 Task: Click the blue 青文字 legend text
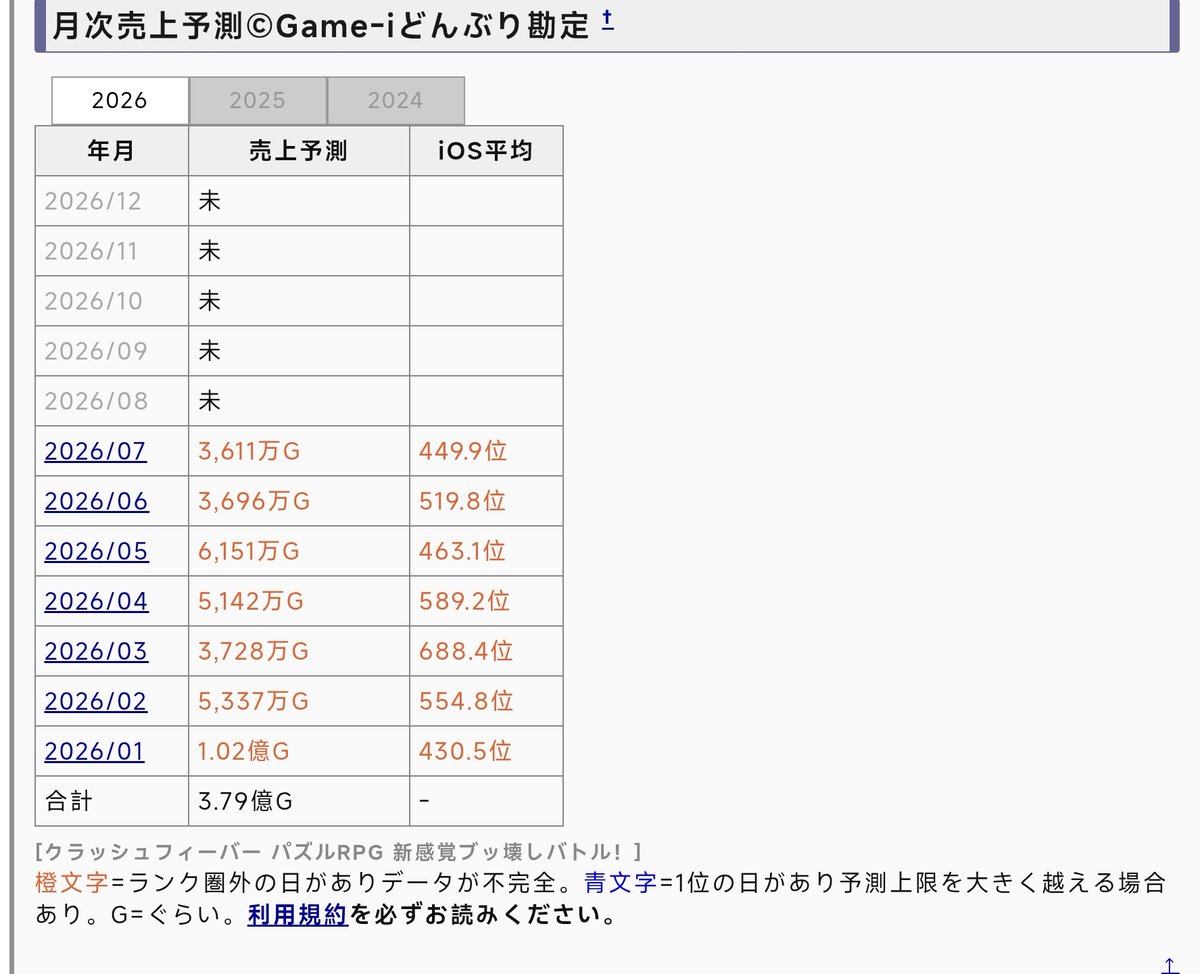click(x=621, y=883)
